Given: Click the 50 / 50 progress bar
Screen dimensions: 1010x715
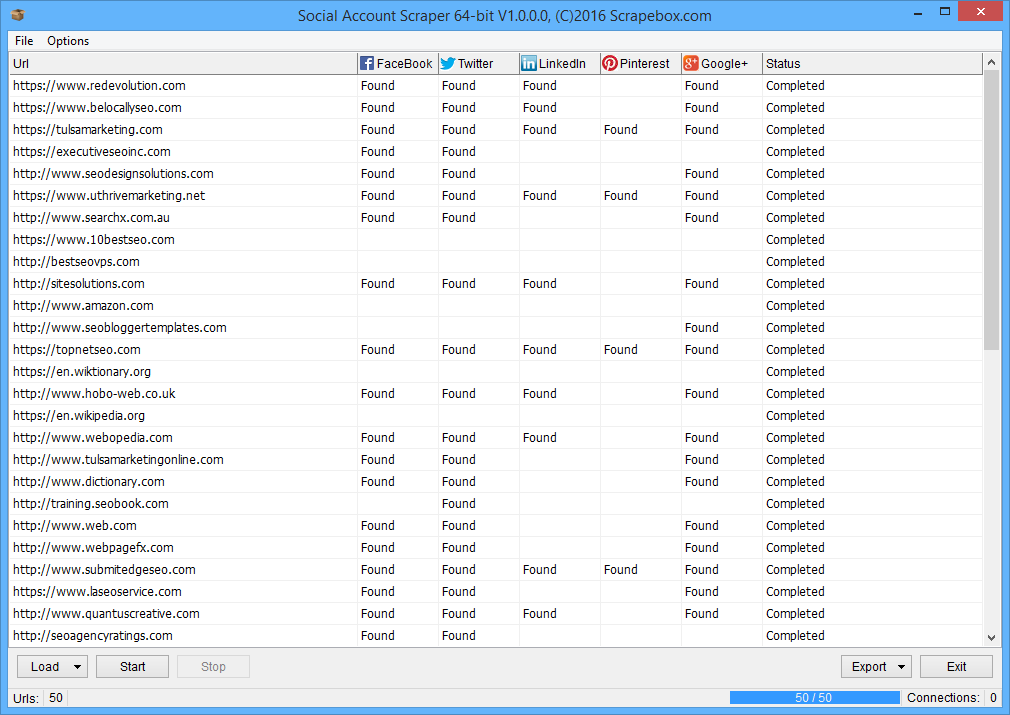Looking at the screenshot, I should click(815, 698).
